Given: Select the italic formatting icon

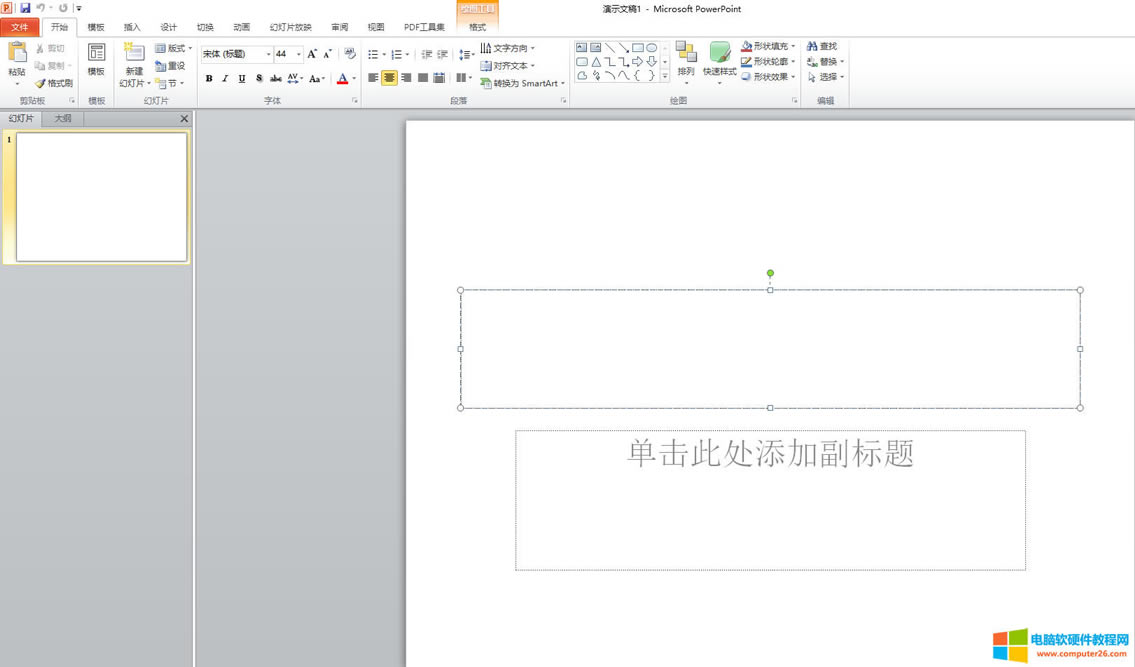Looking at the screenshot, I should point(225,78).
